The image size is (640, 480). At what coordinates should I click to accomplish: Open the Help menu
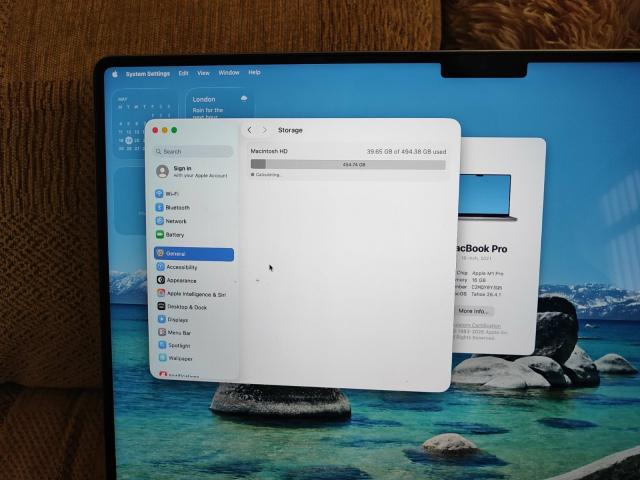tap(254, 72)
